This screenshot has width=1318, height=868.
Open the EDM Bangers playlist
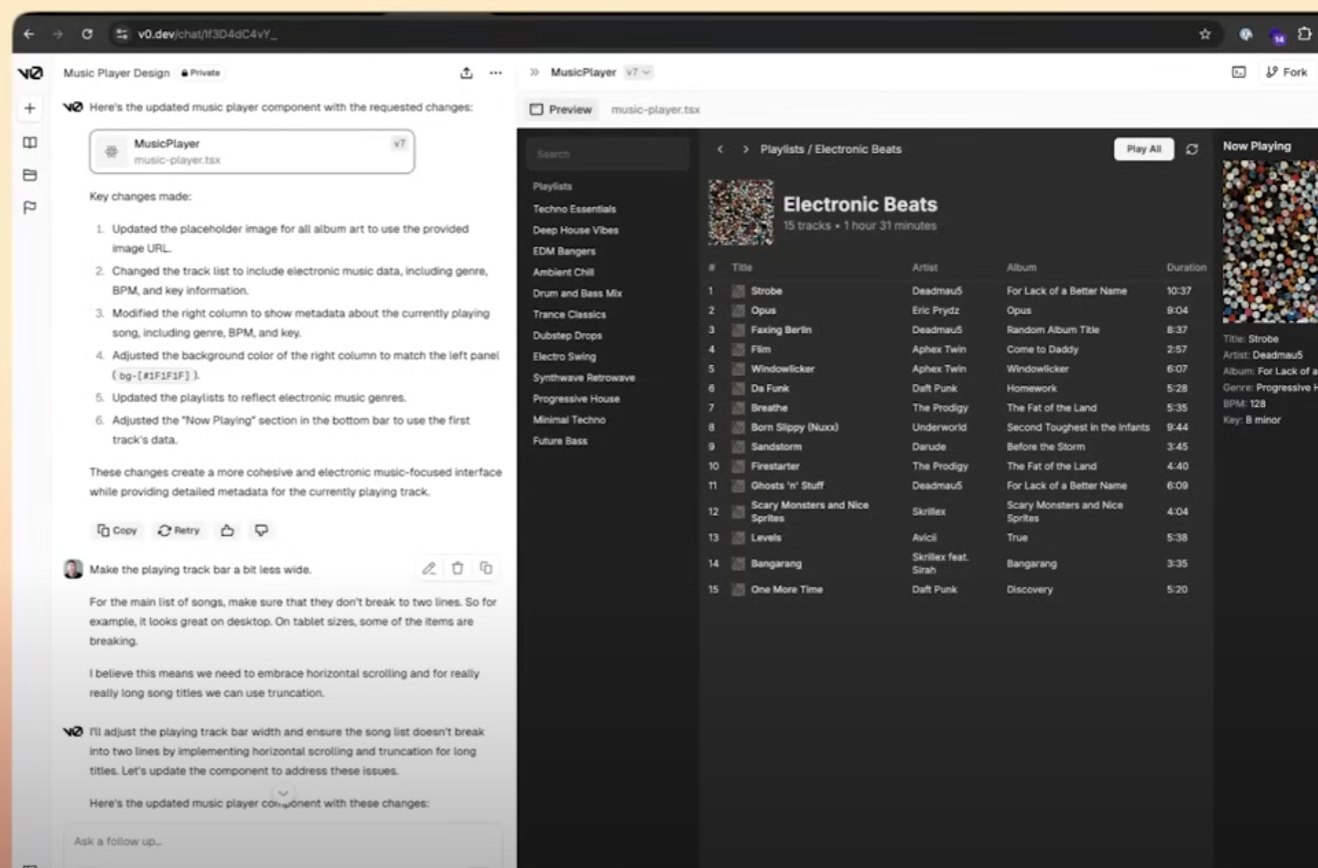564,251
